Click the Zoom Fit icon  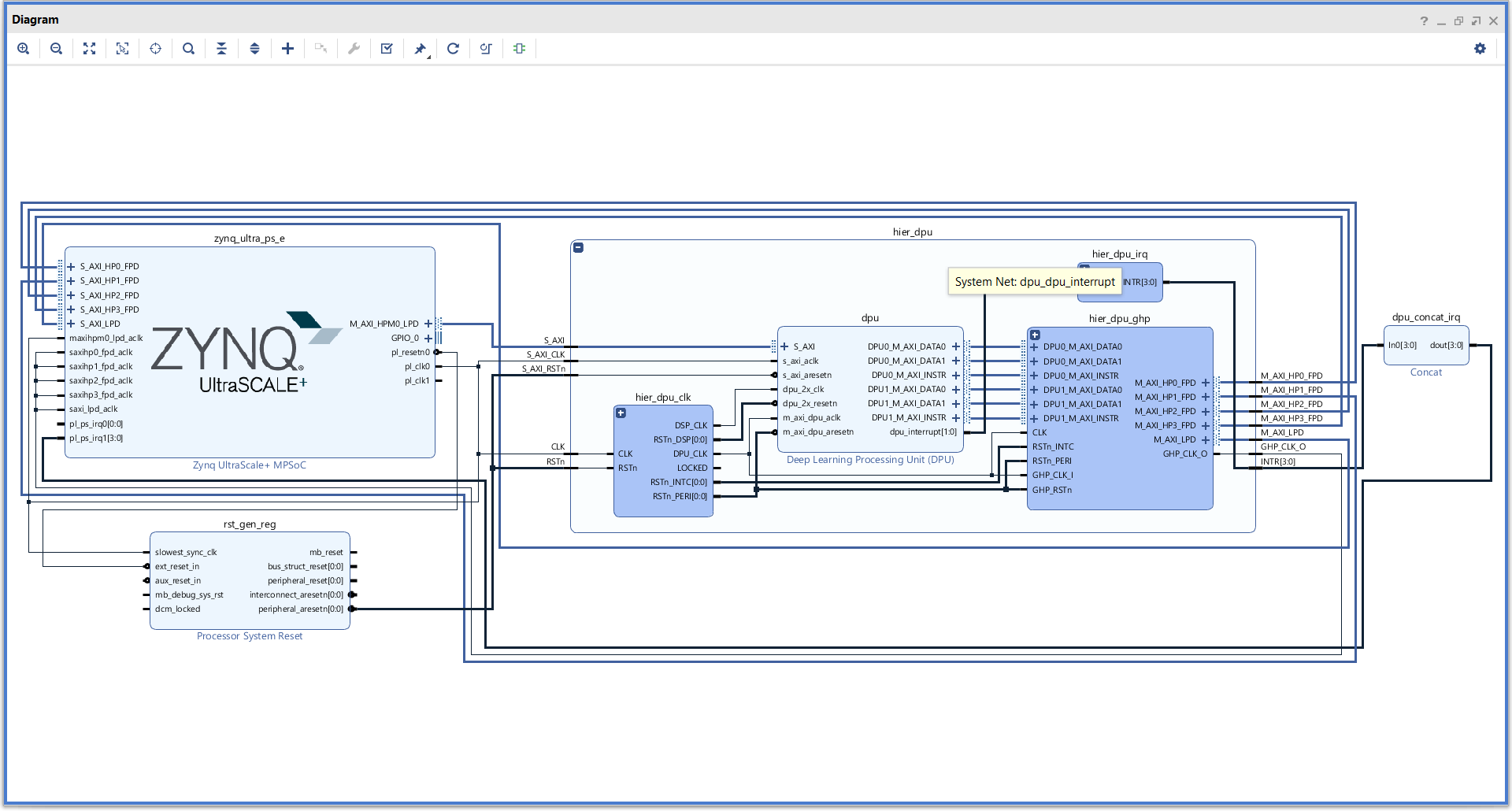89,48
